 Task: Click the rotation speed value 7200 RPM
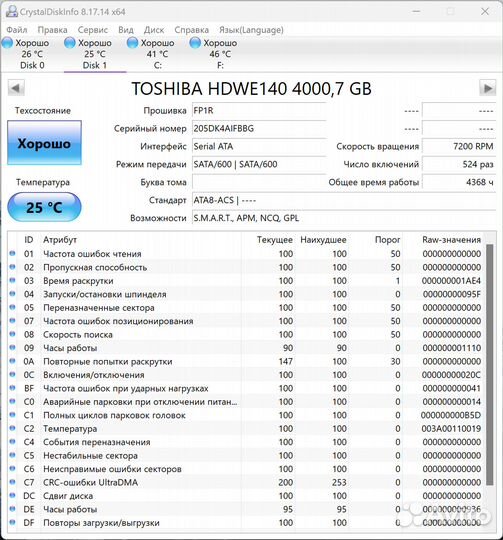[459, 147]
